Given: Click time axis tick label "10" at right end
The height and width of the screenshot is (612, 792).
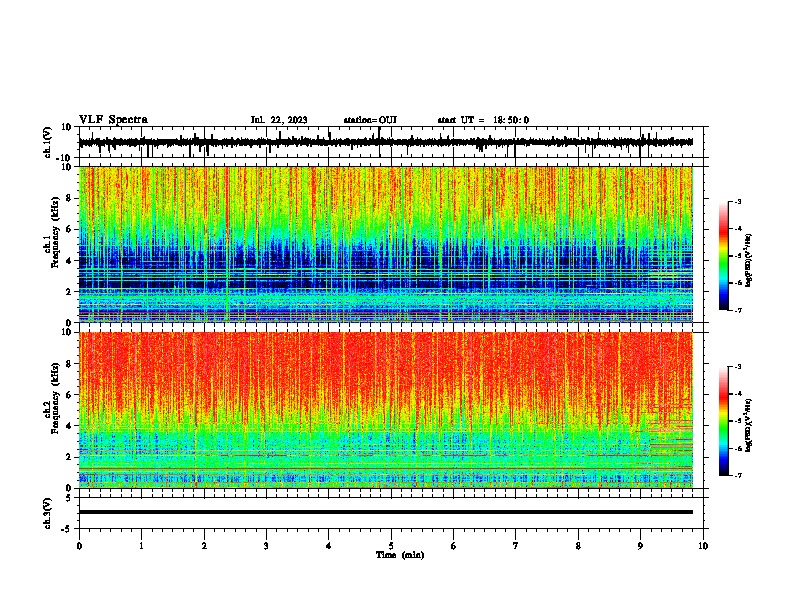Looking at the screenshot, I should click(703, 546).
